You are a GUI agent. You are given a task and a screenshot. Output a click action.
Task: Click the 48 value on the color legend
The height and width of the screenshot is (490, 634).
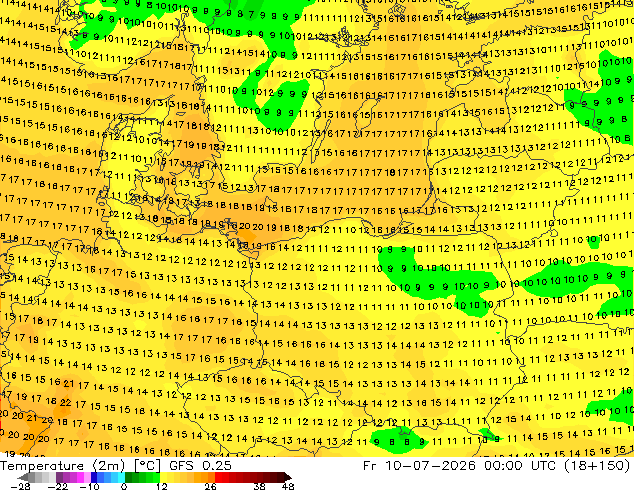288,486
